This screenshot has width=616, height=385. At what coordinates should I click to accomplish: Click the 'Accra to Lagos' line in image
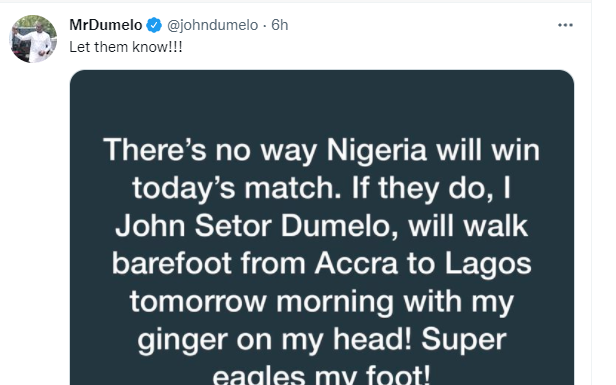click(x=423, y=264)
